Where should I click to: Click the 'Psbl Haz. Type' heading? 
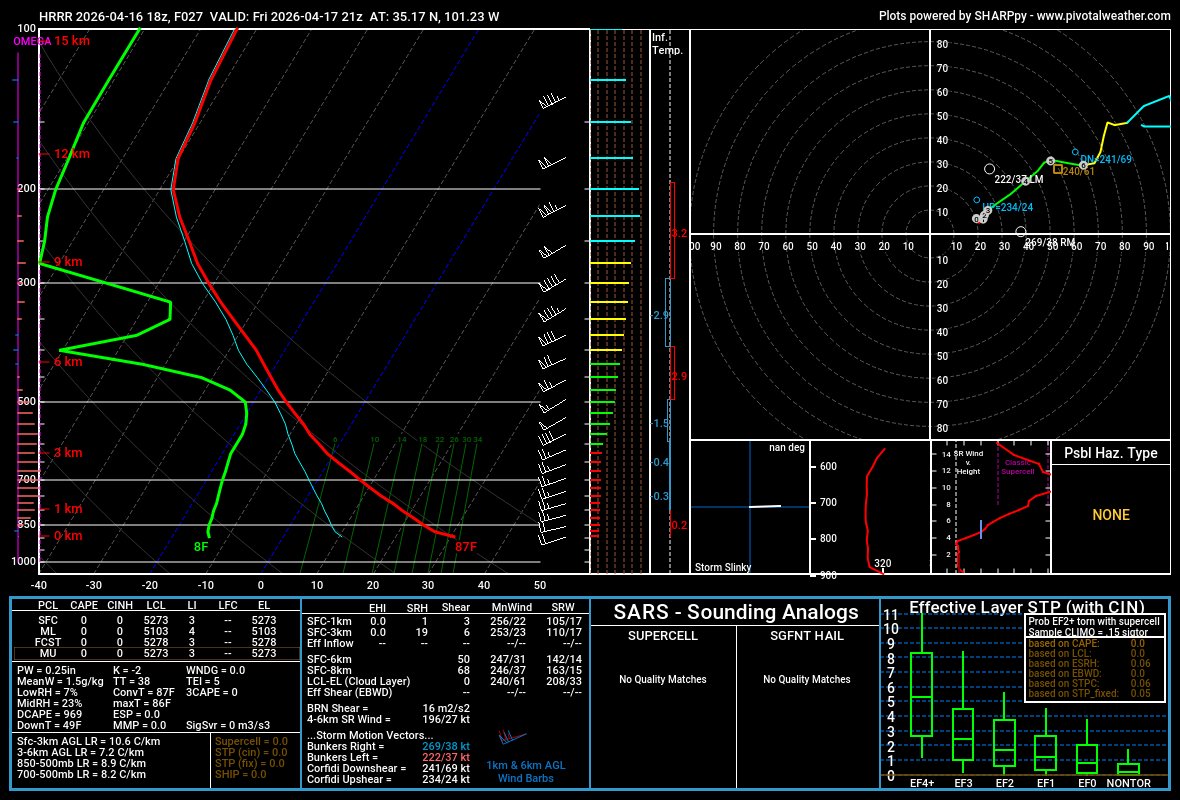[x=1110, y=453]
